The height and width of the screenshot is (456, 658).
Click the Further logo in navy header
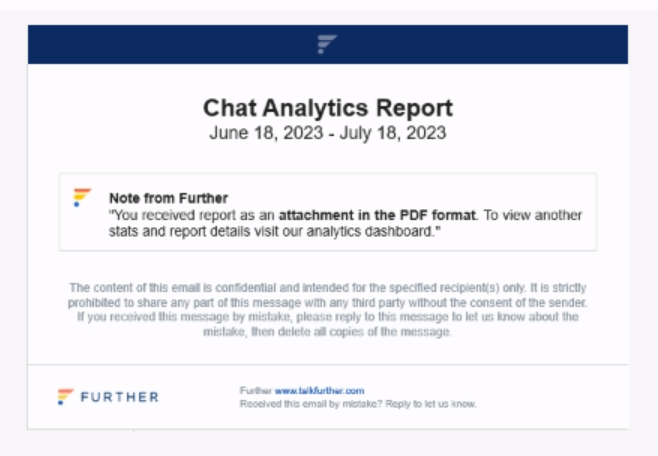coord(327,44)
